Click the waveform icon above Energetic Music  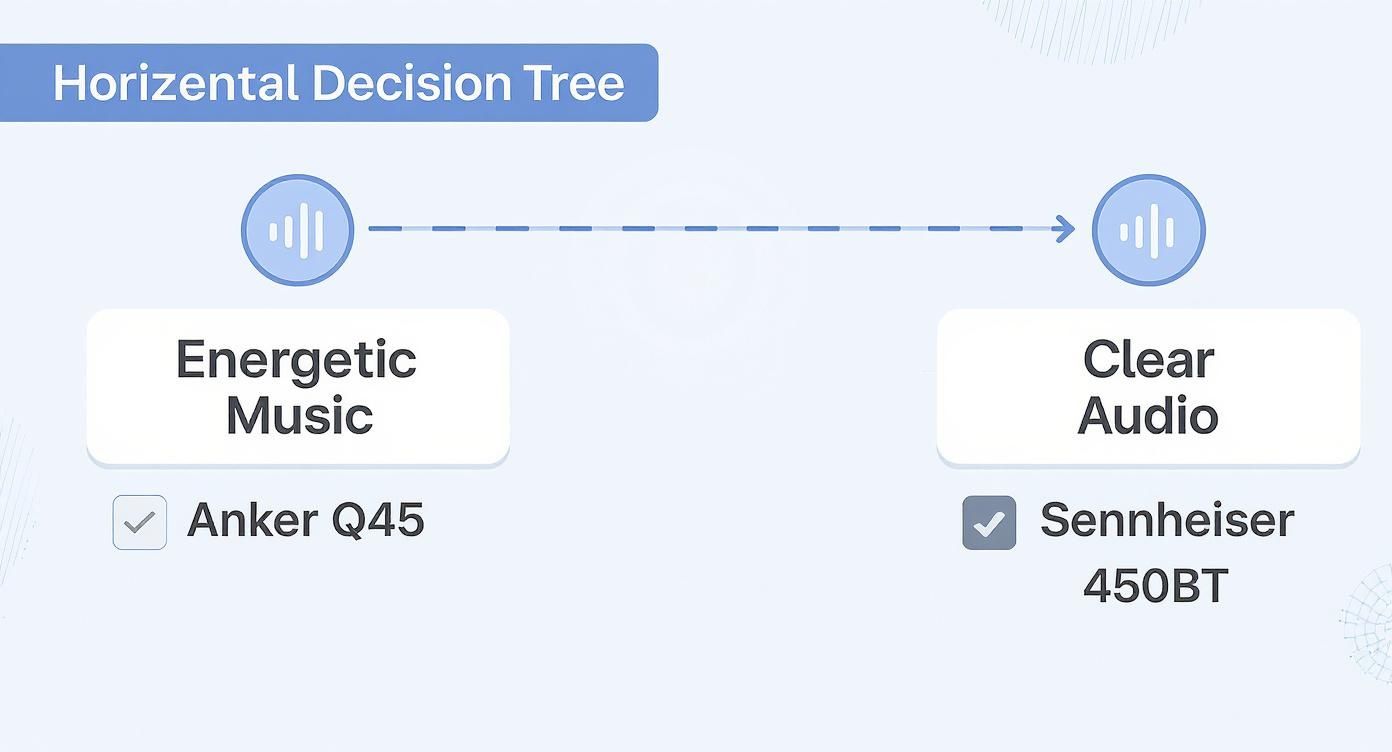point(298,230)
